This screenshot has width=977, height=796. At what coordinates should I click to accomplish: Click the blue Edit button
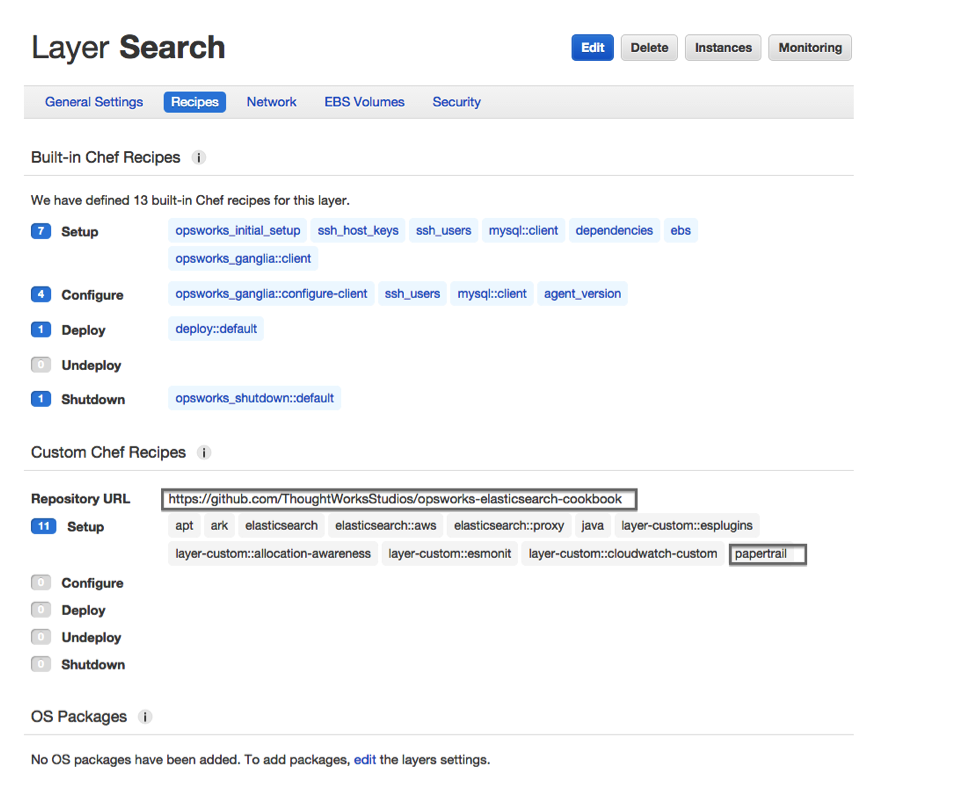pos(592,48)
